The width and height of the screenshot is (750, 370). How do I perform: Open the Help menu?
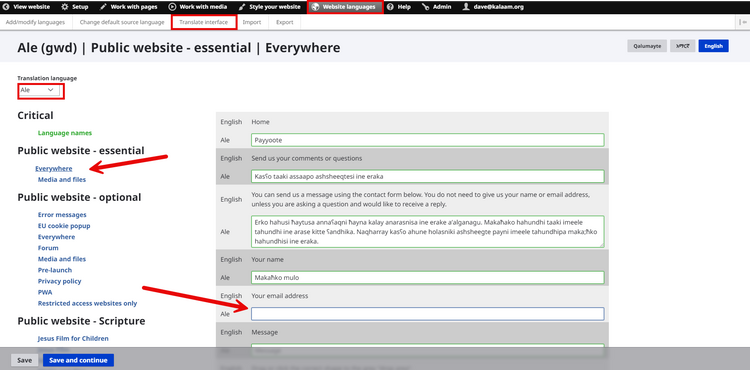399,7
